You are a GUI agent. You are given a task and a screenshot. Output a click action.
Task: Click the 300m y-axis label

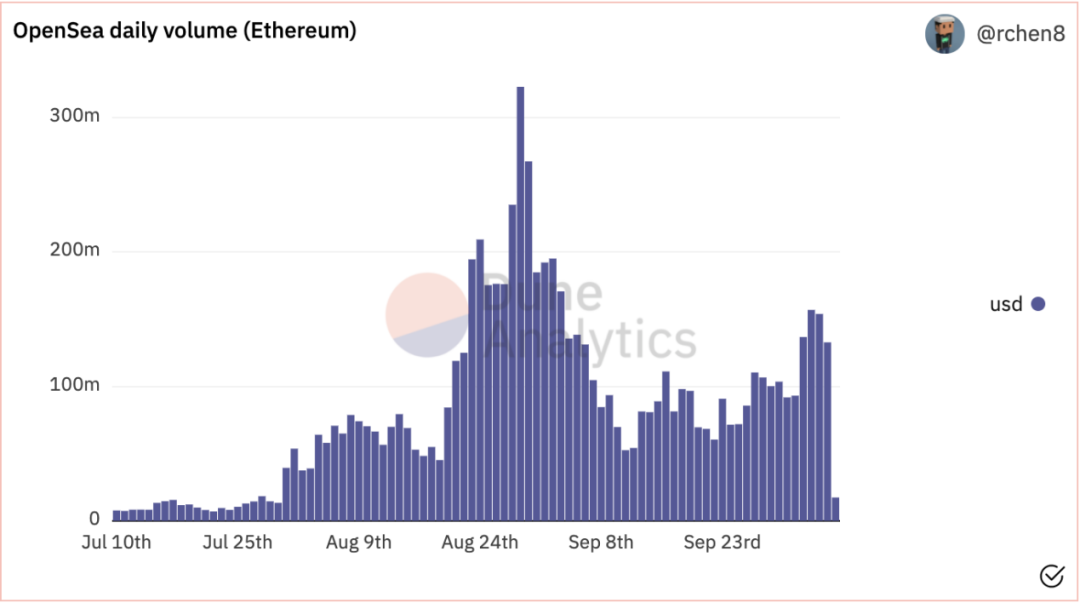(x=74, y=116)
